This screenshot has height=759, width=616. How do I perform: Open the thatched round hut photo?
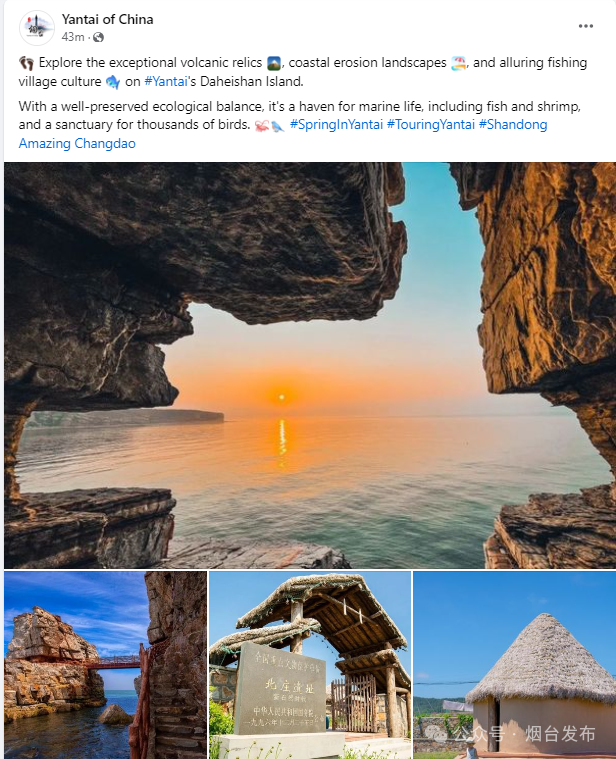click(x=514, y=665)
